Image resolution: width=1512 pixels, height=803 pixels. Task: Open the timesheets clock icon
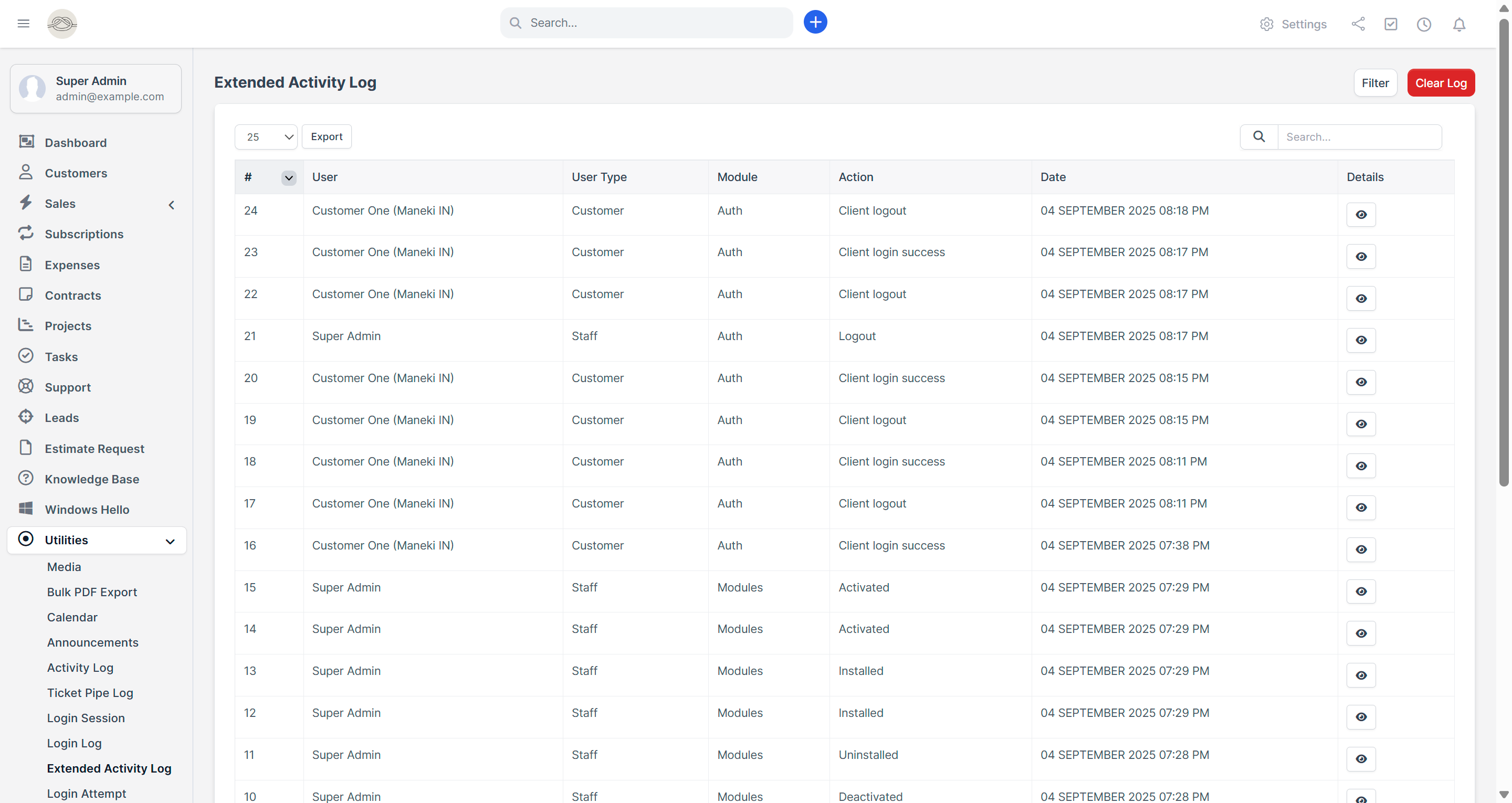(1424, 24)
